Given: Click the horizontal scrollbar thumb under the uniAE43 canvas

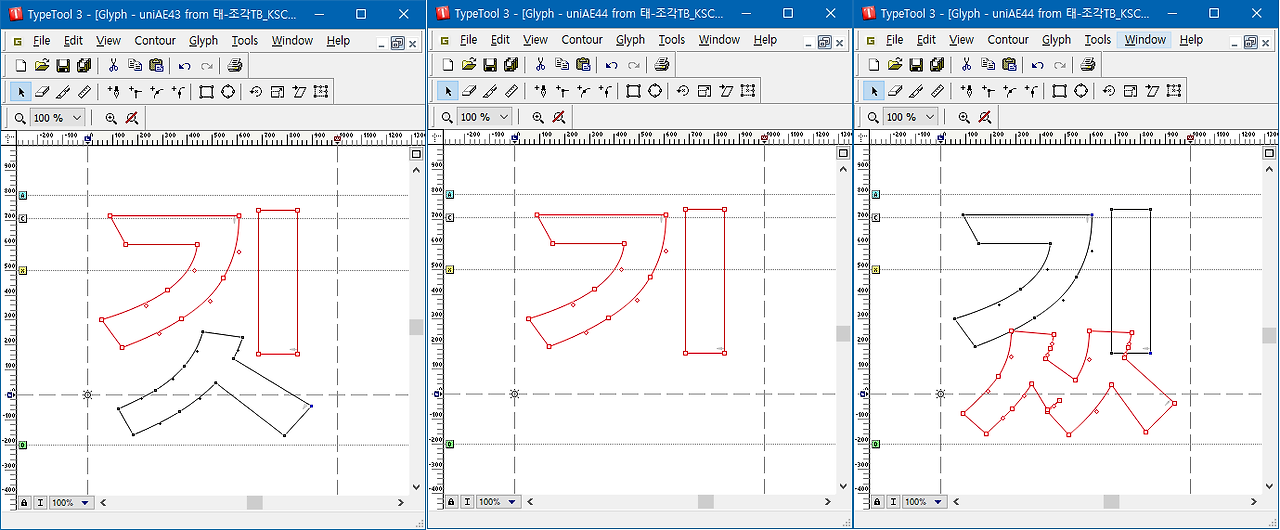Looking at the screenshot, I should (x=254, y=502).
